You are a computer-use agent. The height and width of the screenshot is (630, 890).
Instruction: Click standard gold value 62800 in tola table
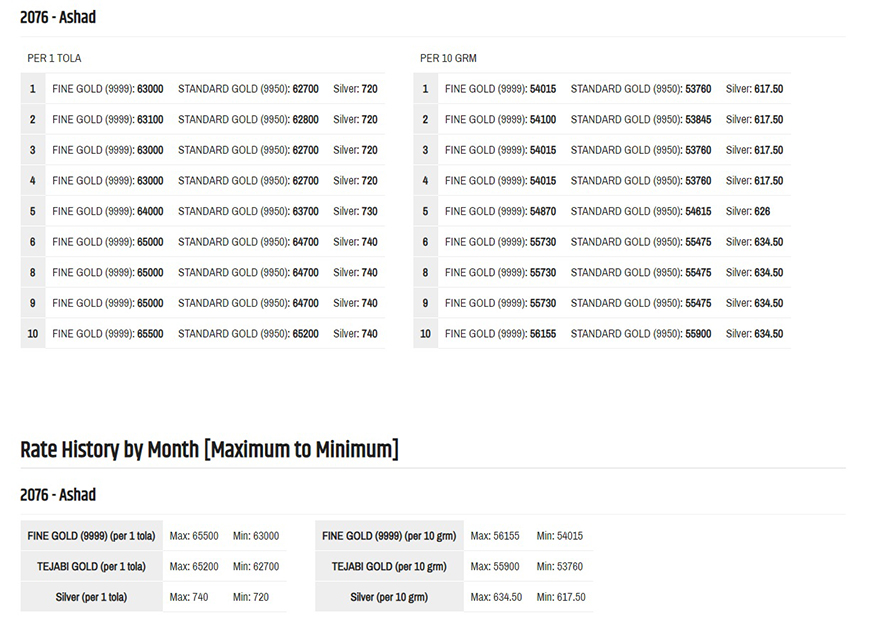[x=305, y=119]
